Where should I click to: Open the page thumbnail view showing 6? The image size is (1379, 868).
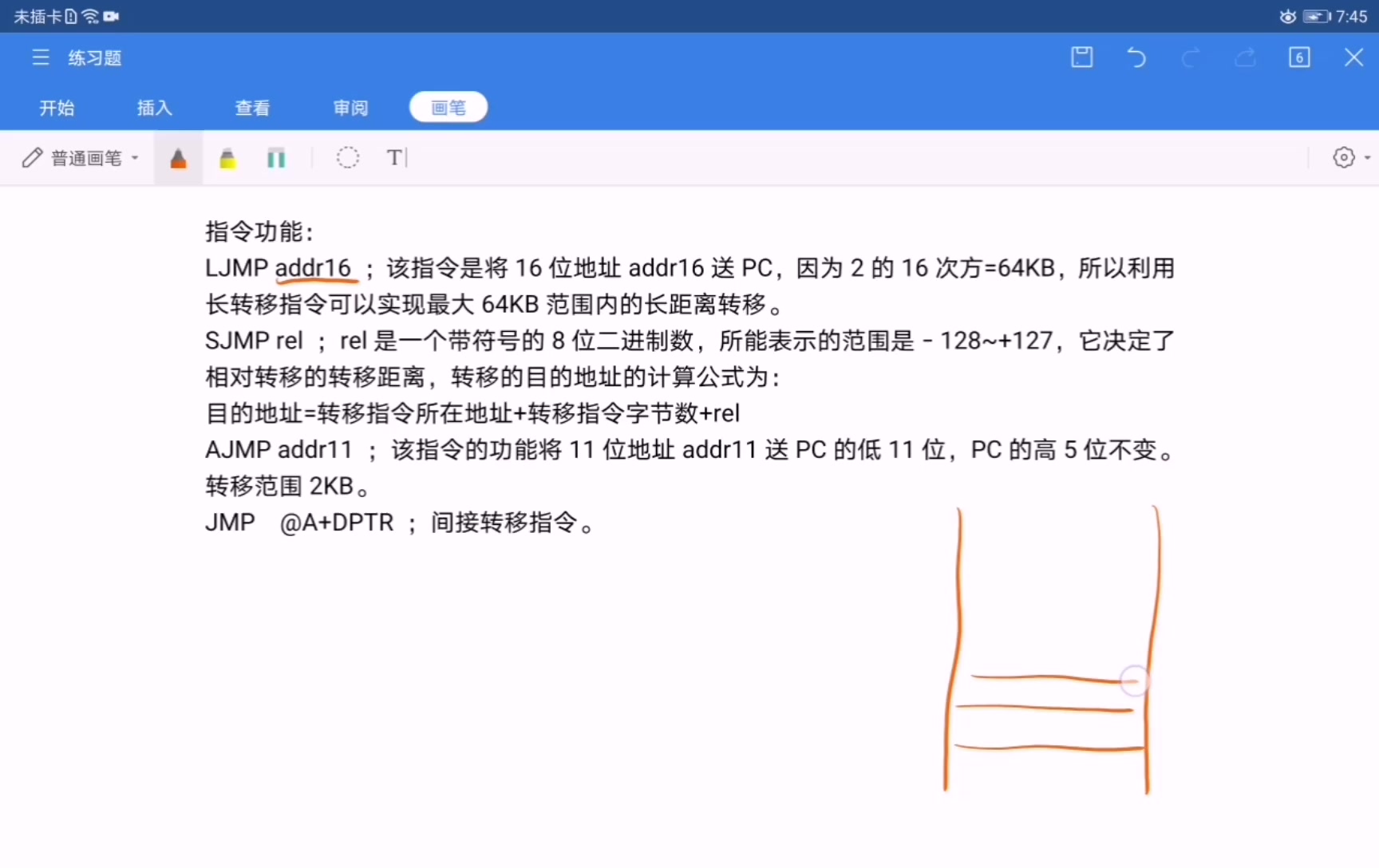(x=1300, y=57)
